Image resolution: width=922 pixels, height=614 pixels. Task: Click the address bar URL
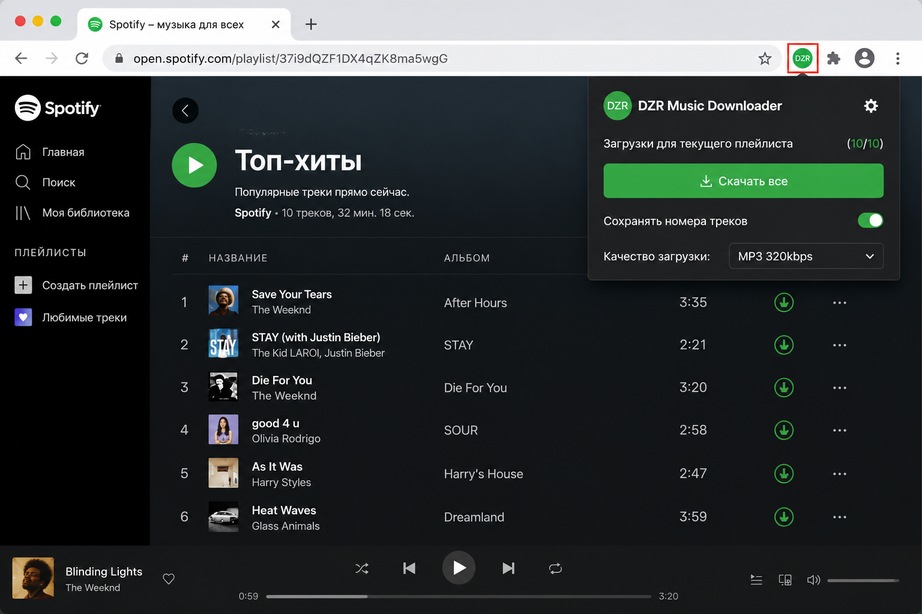pyautogui.click(x=290, y=58)
